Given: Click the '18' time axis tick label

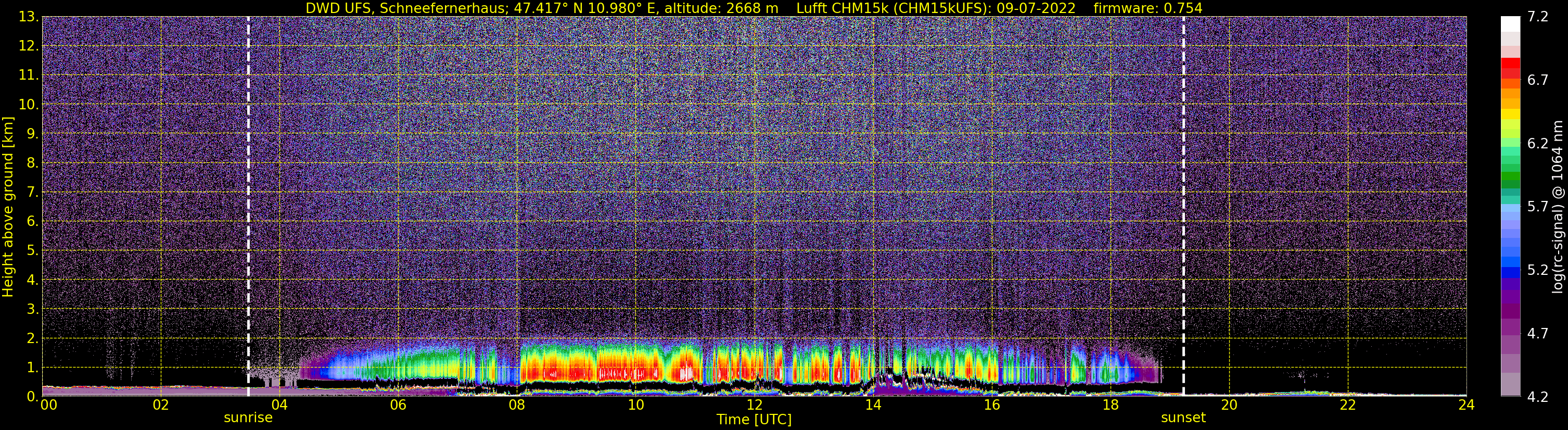Looking at the screenshot, I should click(1110, 406).
